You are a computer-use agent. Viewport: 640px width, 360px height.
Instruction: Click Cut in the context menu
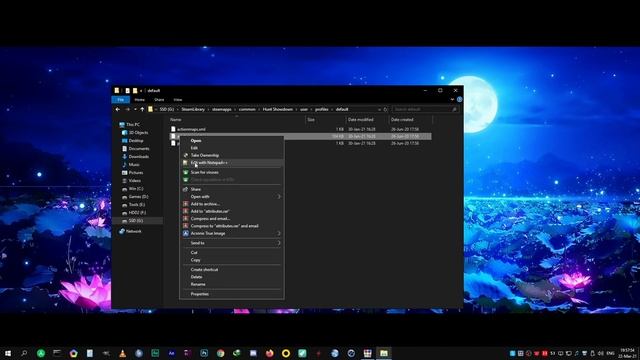[232, 253]
